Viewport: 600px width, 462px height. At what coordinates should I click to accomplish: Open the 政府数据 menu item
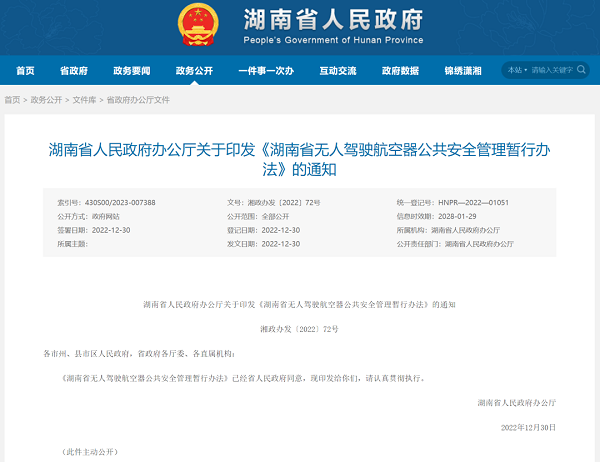tap(400, 71)
